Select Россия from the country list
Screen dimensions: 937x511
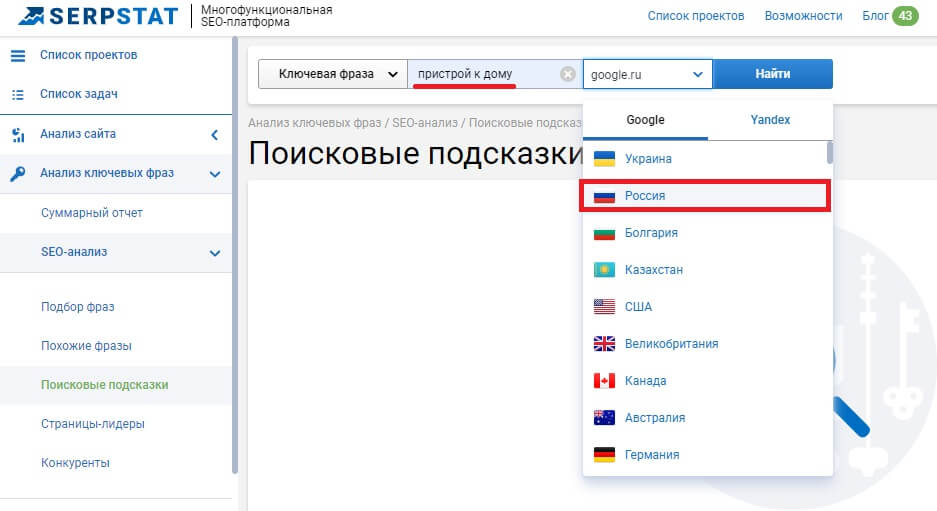(705, 196)
